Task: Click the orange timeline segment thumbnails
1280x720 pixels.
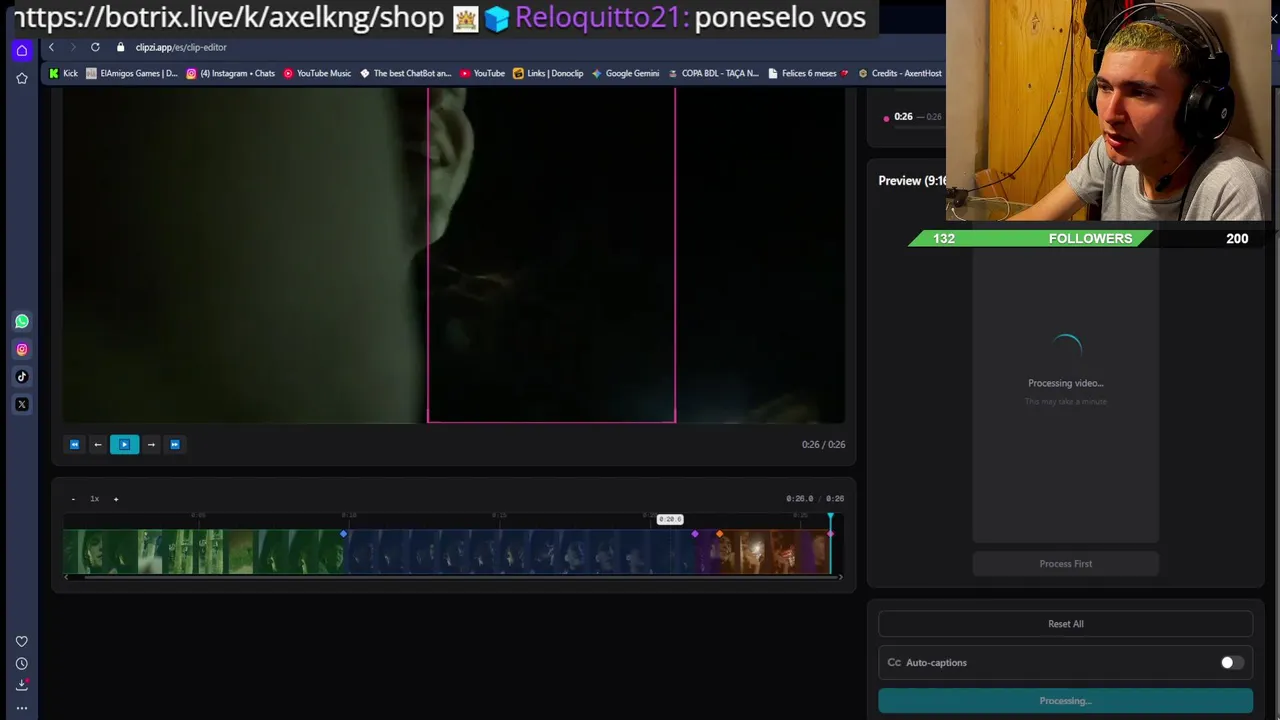Action: point(775,553)
